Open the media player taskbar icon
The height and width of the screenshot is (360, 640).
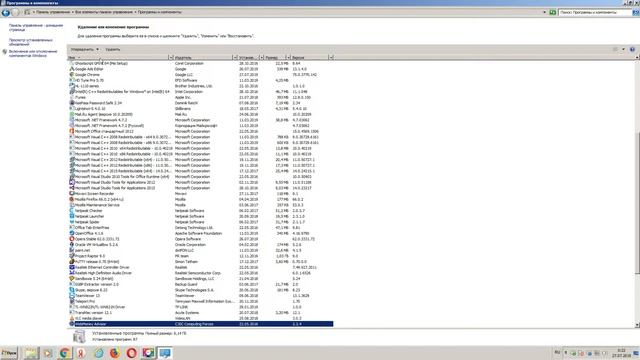click(47, 353)
